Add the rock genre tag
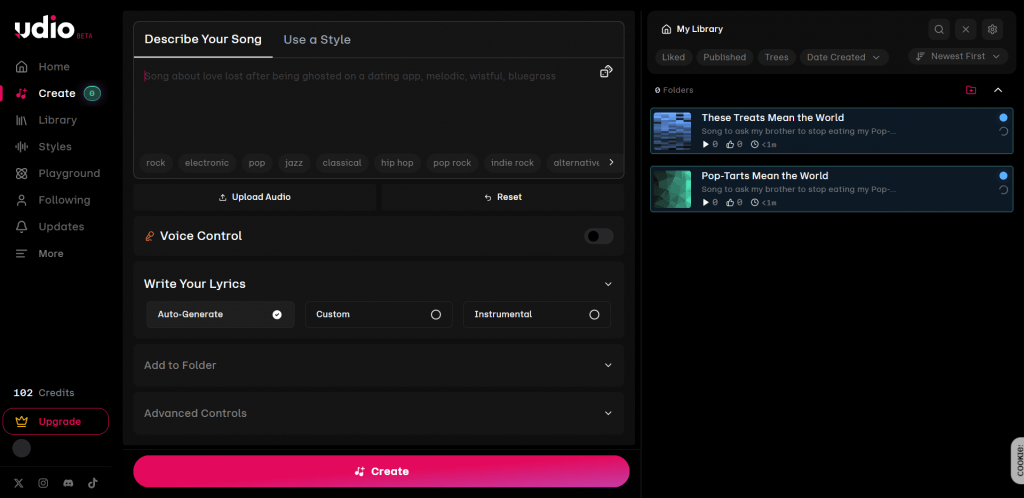 pos(156,163)
